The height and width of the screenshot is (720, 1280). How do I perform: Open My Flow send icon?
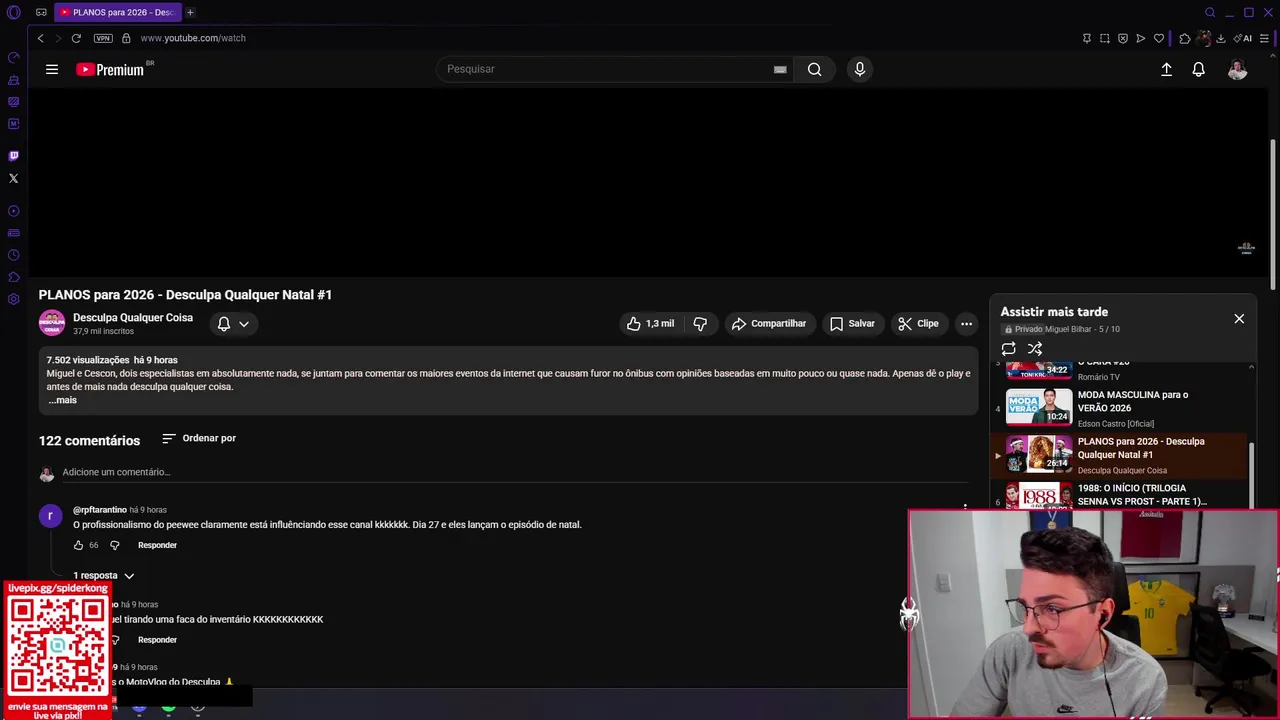pos(1141,38)
